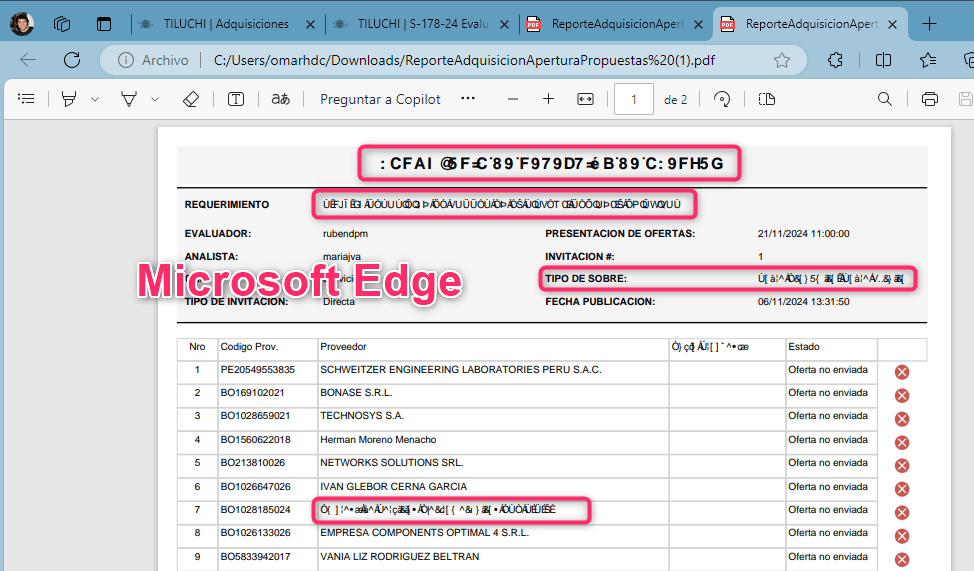Open more PDF toolbar options
The width and height of the screenshot is (974, 571).
[x=468, y=98]
